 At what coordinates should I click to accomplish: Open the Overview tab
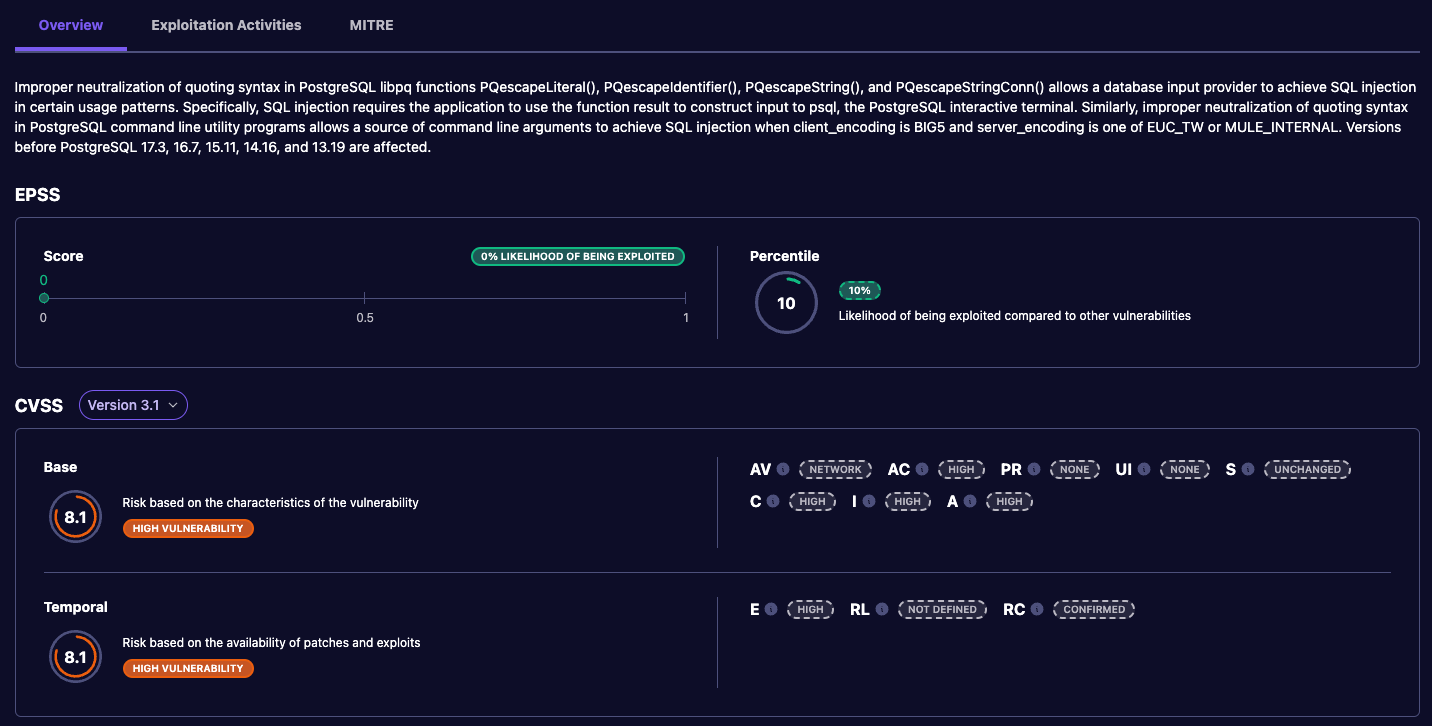[x=71, y=25]
